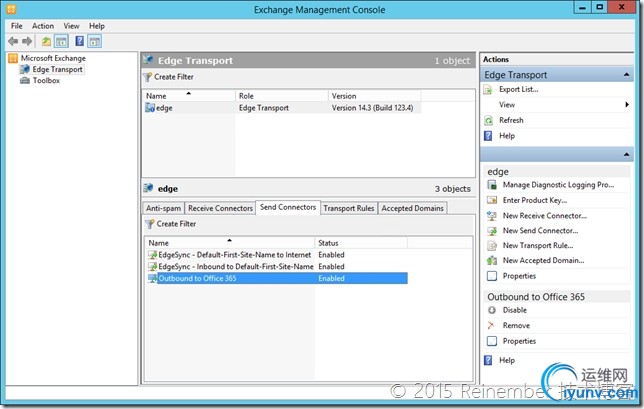This screenshot has height=409, width=644.
Task: Click the blue Help toolbar icon
Action: coord(80,41)
